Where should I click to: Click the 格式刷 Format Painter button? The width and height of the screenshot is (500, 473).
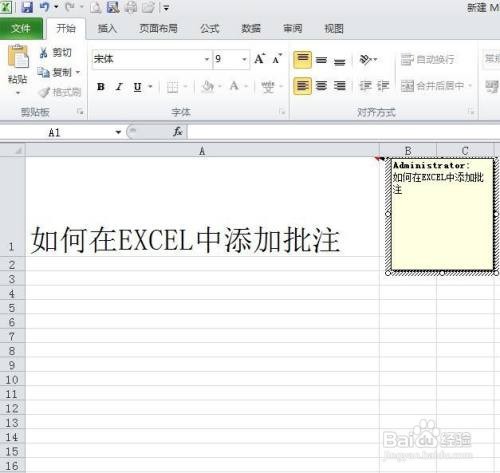point(60,92)
